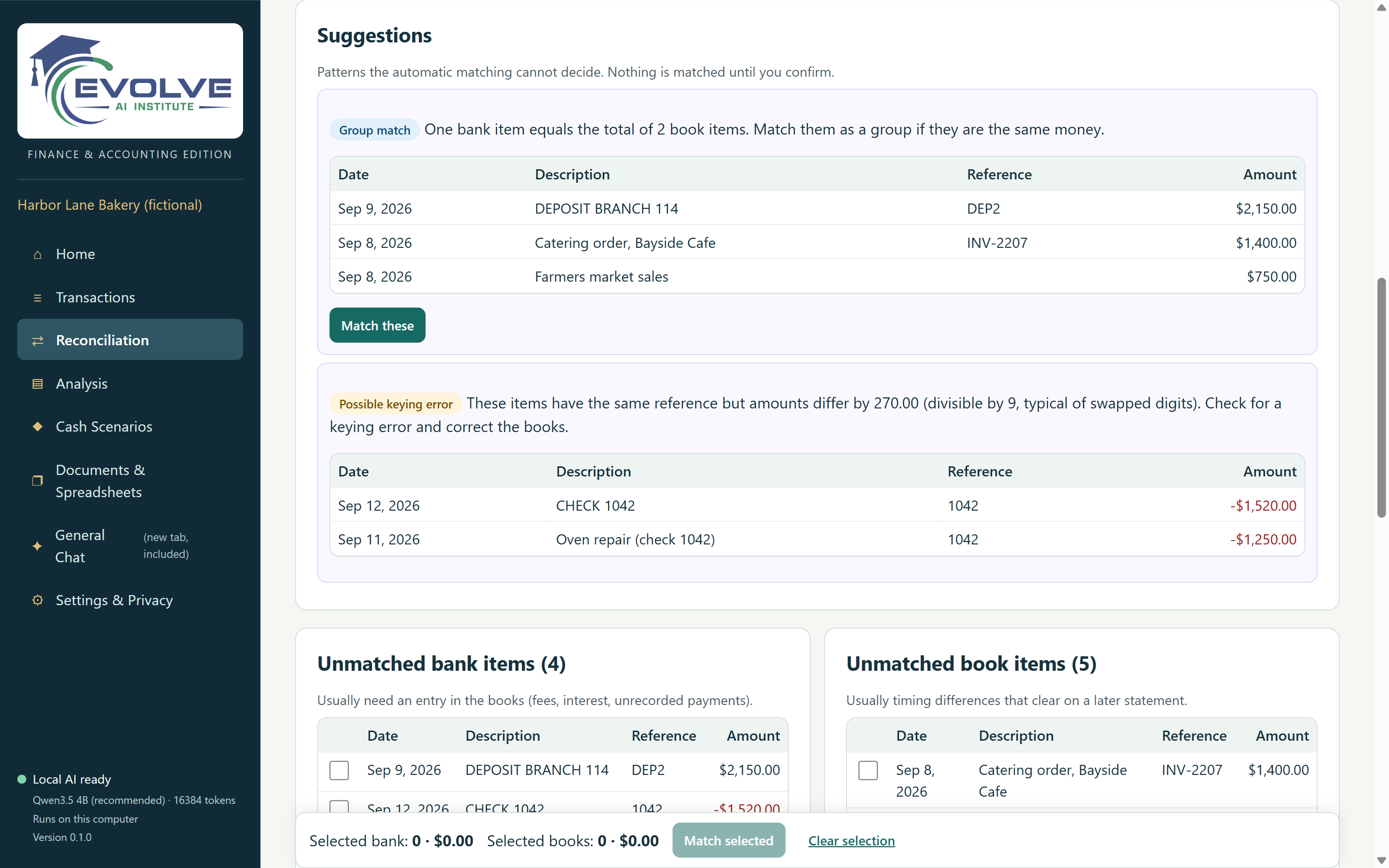Click the scrollbar up arrow
The image size is (1389, 868).
coord(1382,7)
